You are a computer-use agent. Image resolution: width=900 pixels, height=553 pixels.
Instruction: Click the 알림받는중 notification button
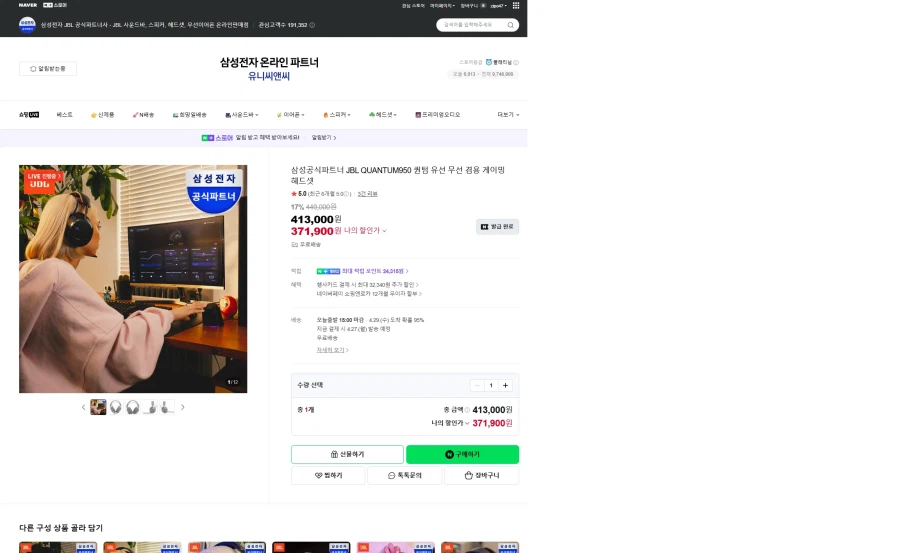tap(48, 68)
